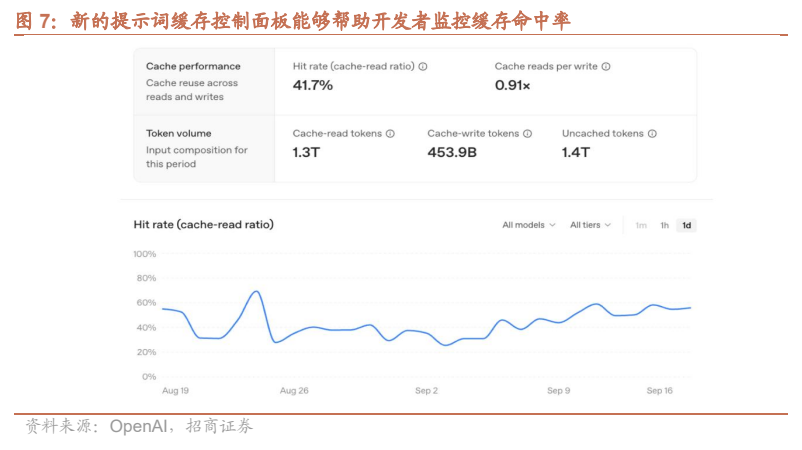
Task: Click info icon next to Uncached tokens
Action: pyautogui.click(x=652, y=133)
